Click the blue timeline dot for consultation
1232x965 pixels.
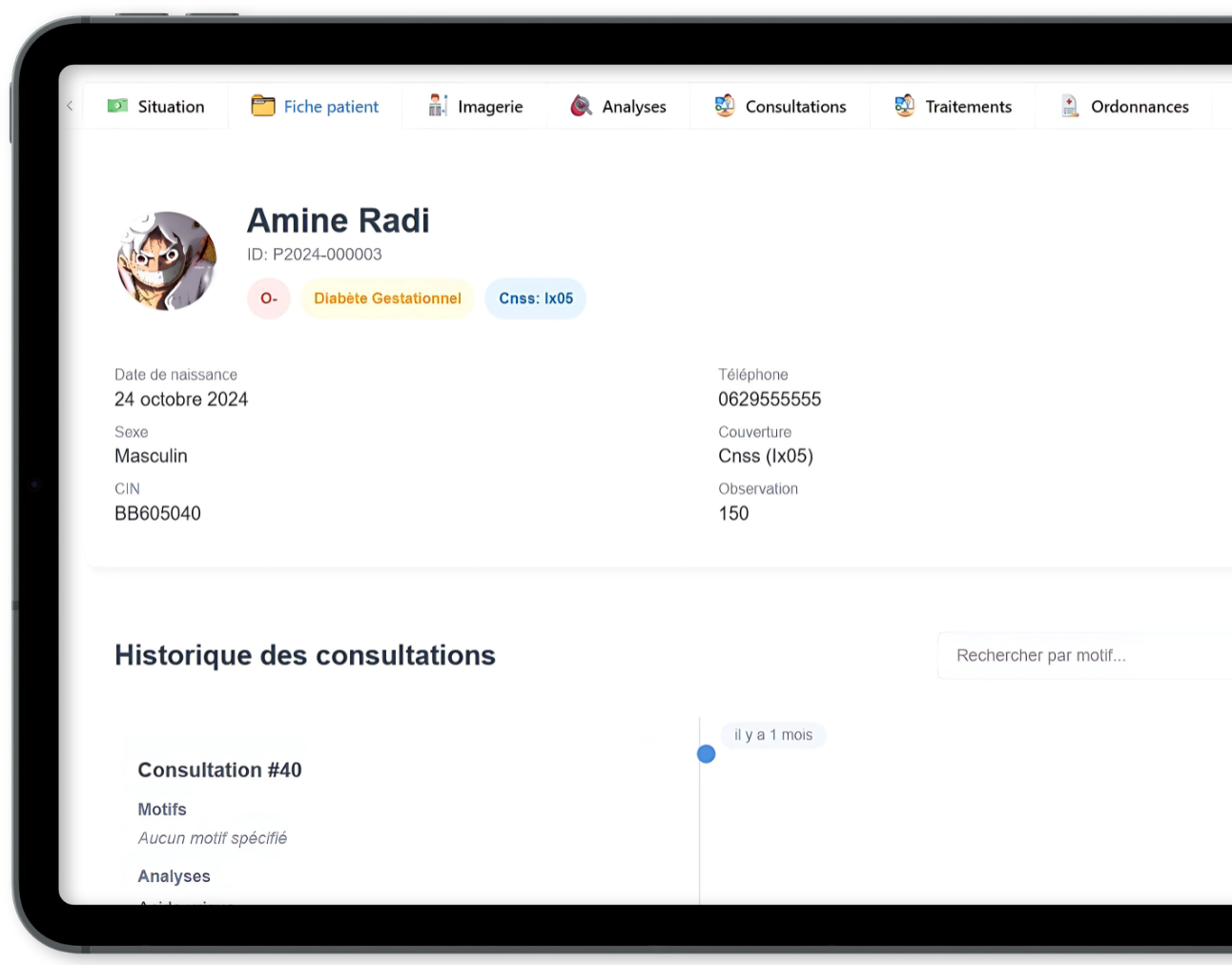[x=706, y=754]
